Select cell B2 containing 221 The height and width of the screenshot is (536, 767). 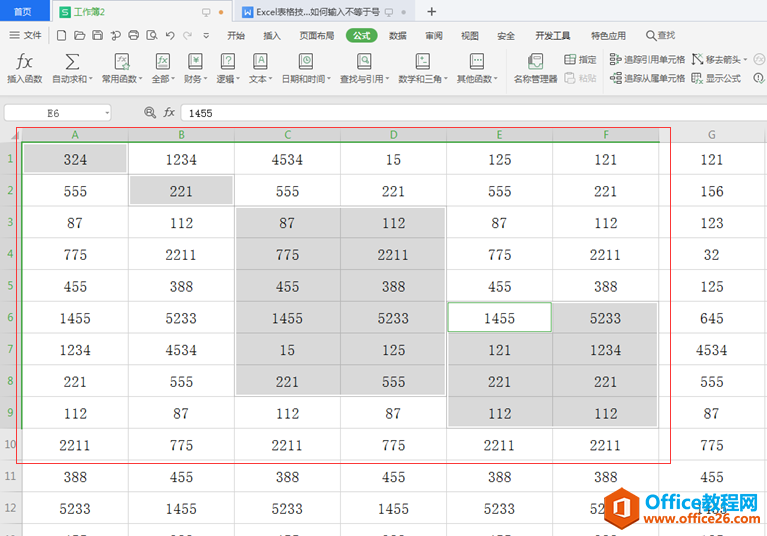tap(181, 191)
